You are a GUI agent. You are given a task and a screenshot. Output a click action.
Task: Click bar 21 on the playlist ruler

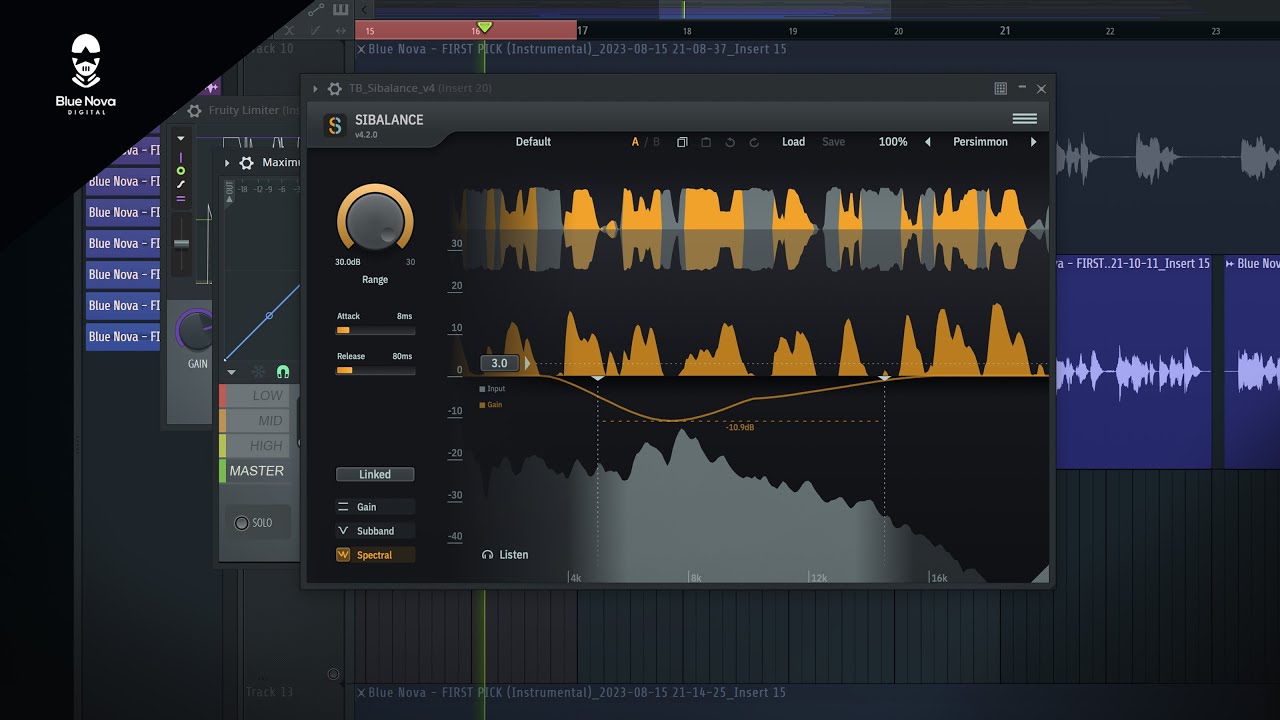[1005, 31]
